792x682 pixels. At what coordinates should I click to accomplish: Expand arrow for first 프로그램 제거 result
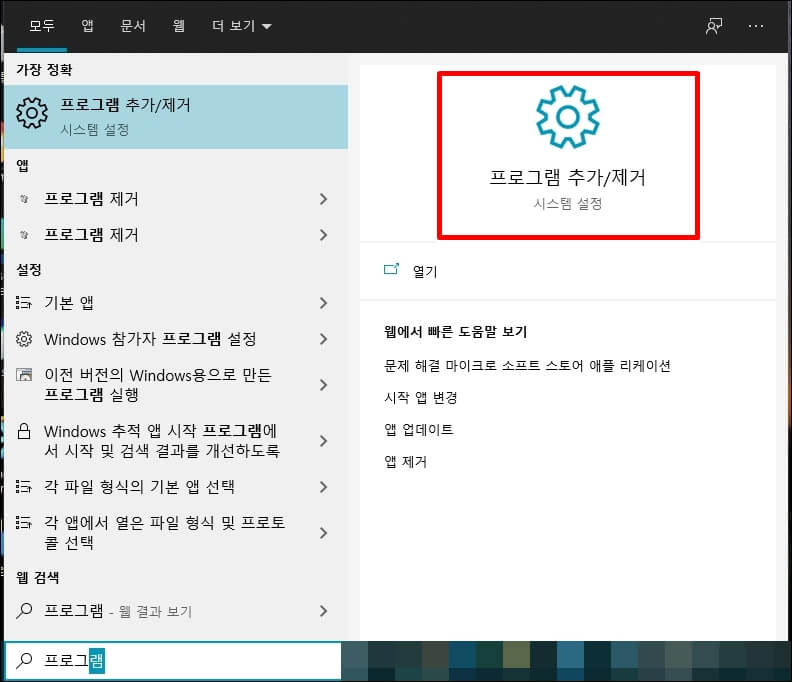(323, 199)
